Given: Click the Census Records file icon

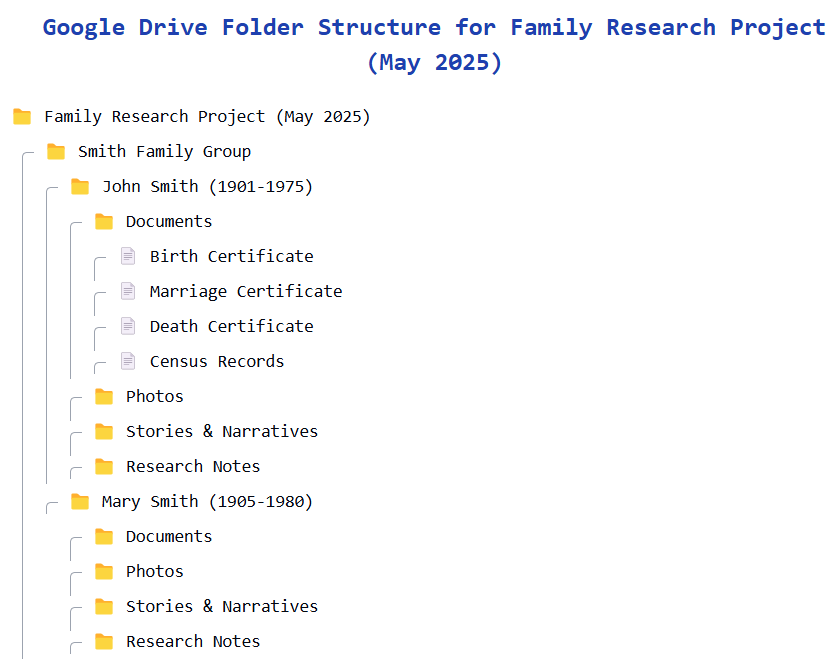Looking at the screenshot, I should pyautogui.click(x=128, y=361).
